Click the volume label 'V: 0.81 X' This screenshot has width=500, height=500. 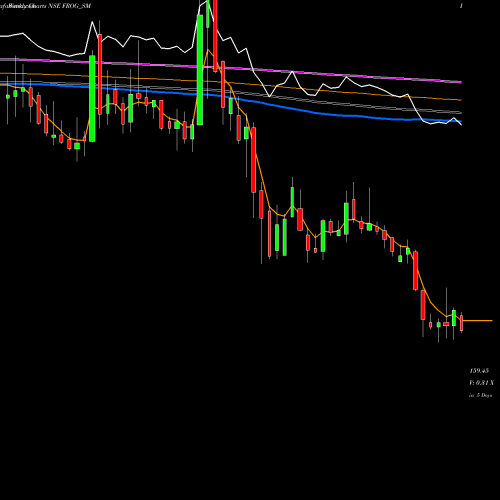click(482, 383)
